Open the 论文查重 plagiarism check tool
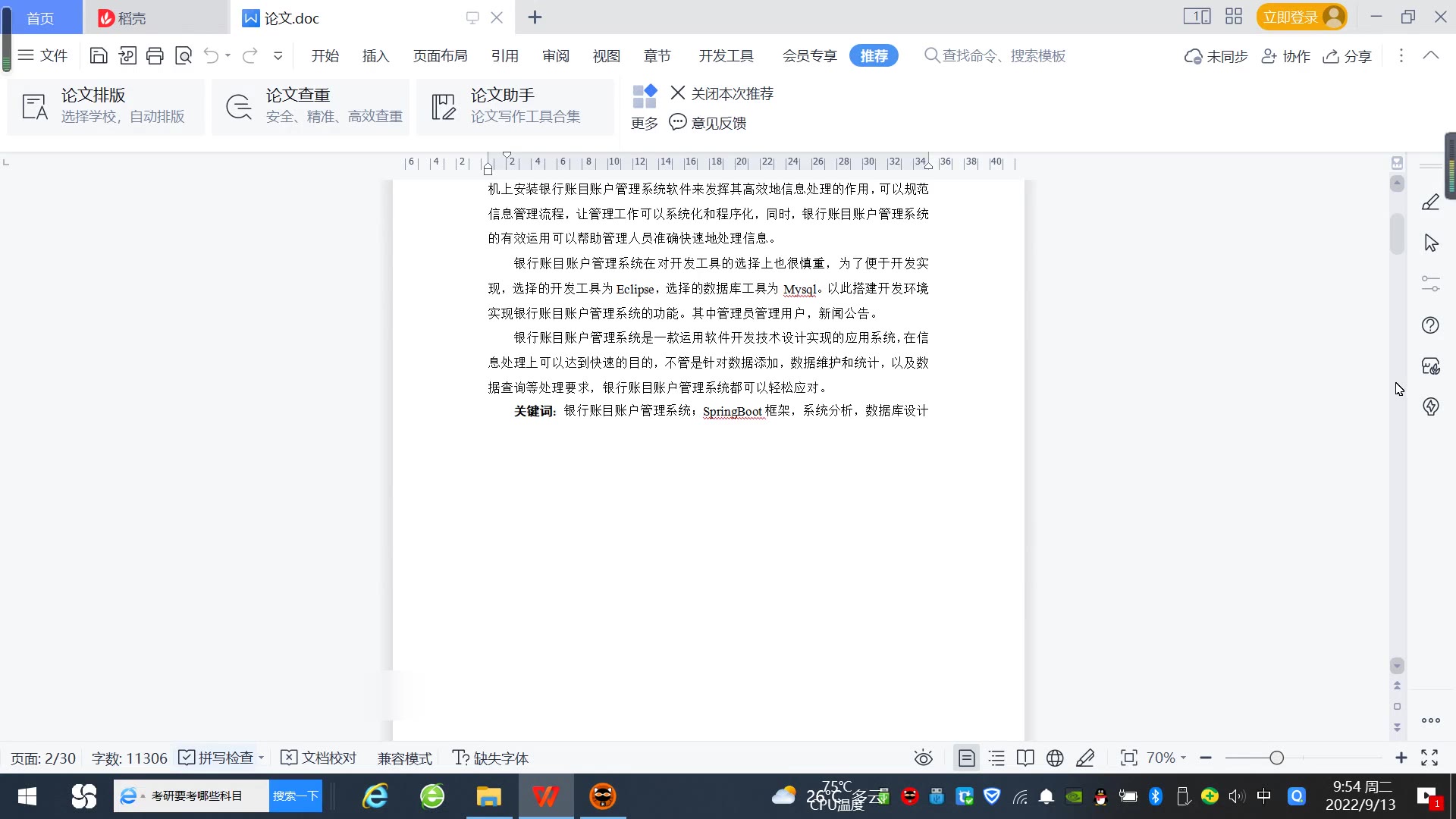Image resolution: width=1456 pixels, height=819 pixels. click(x=311, y=106)
